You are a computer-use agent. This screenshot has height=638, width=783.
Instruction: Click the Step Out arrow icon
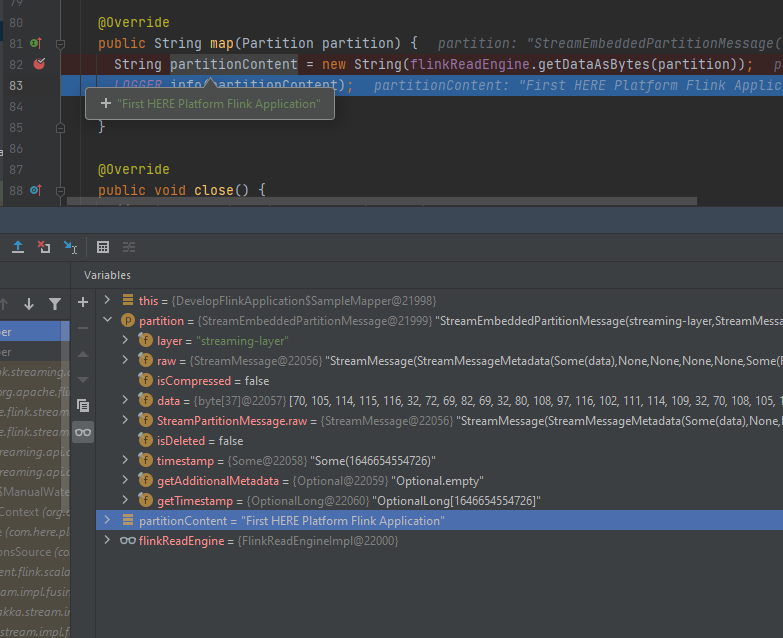(18, 246)
